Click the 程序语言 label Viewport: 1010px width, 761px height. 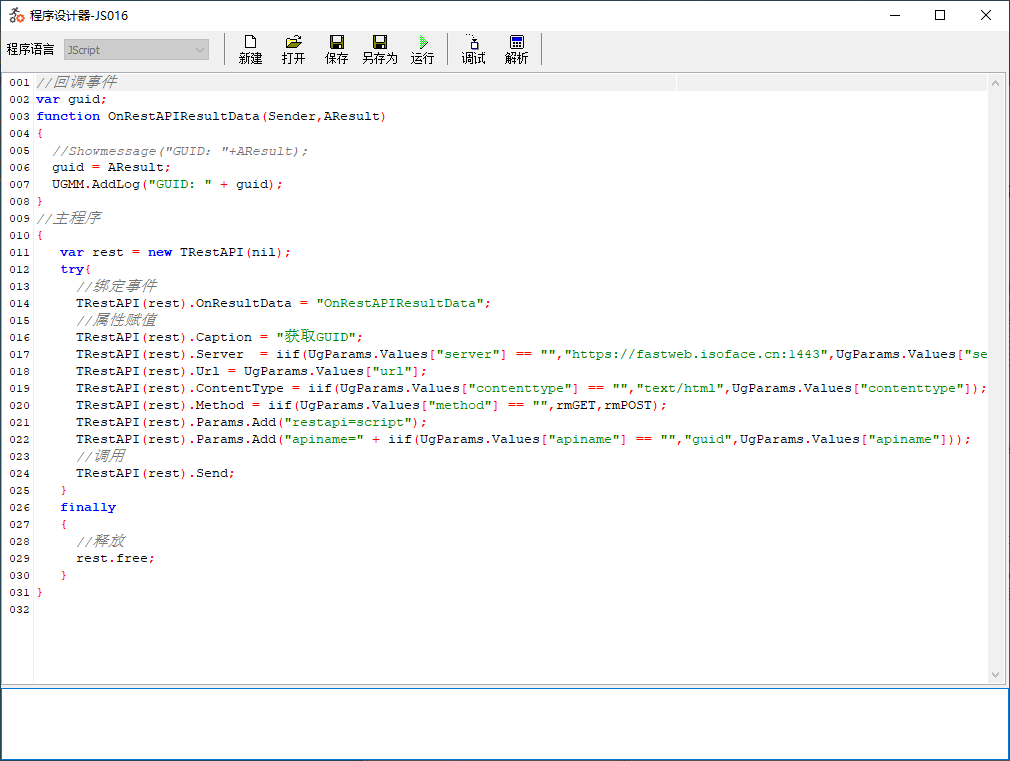coord(30,50)
